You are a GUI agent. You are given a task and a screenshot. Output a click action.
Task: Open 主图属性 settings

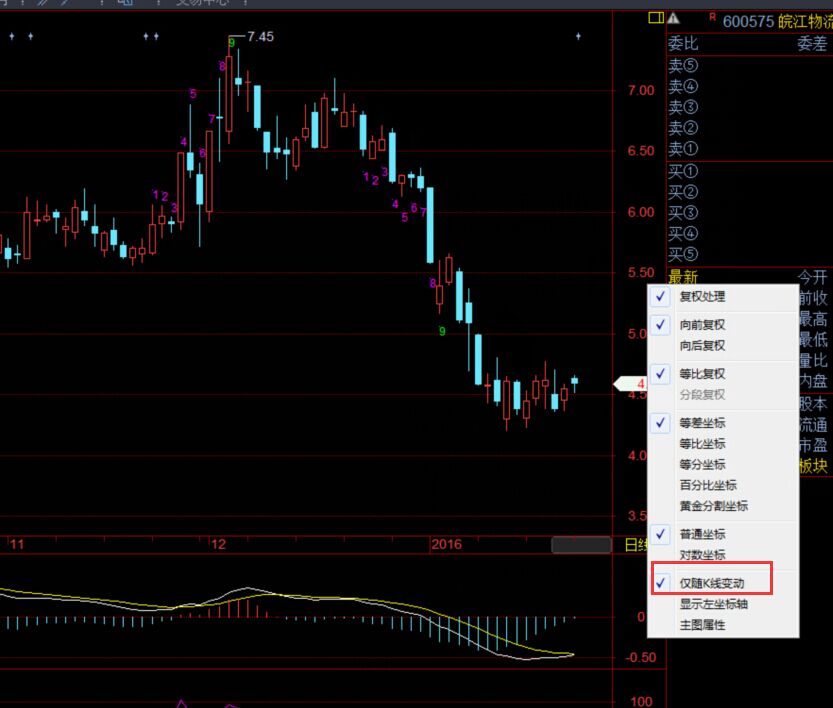pos(702,625)
